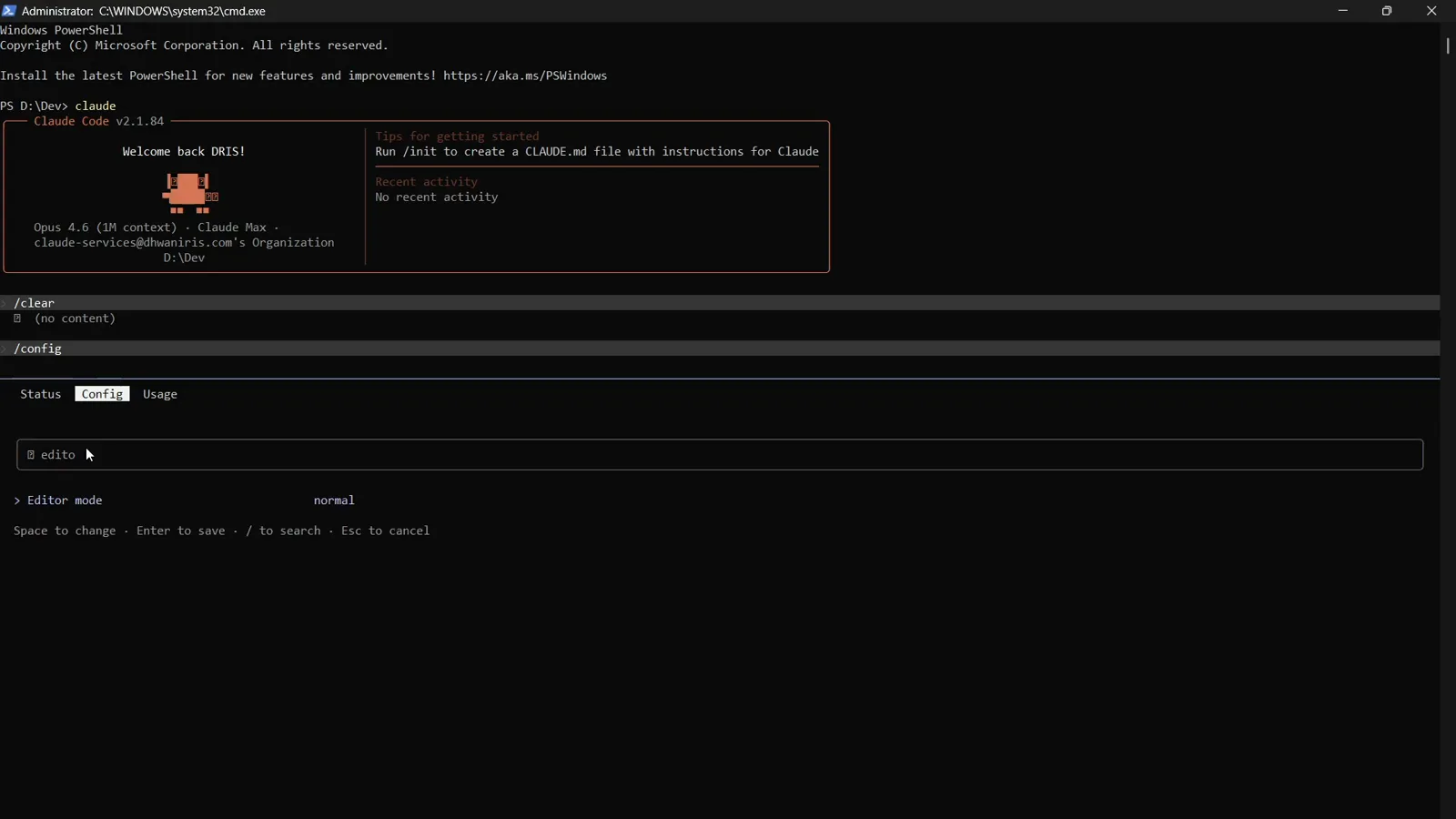Minimize the cmd.exe window
Viewport: 1456px width, 819px height.
[1342, 11]
